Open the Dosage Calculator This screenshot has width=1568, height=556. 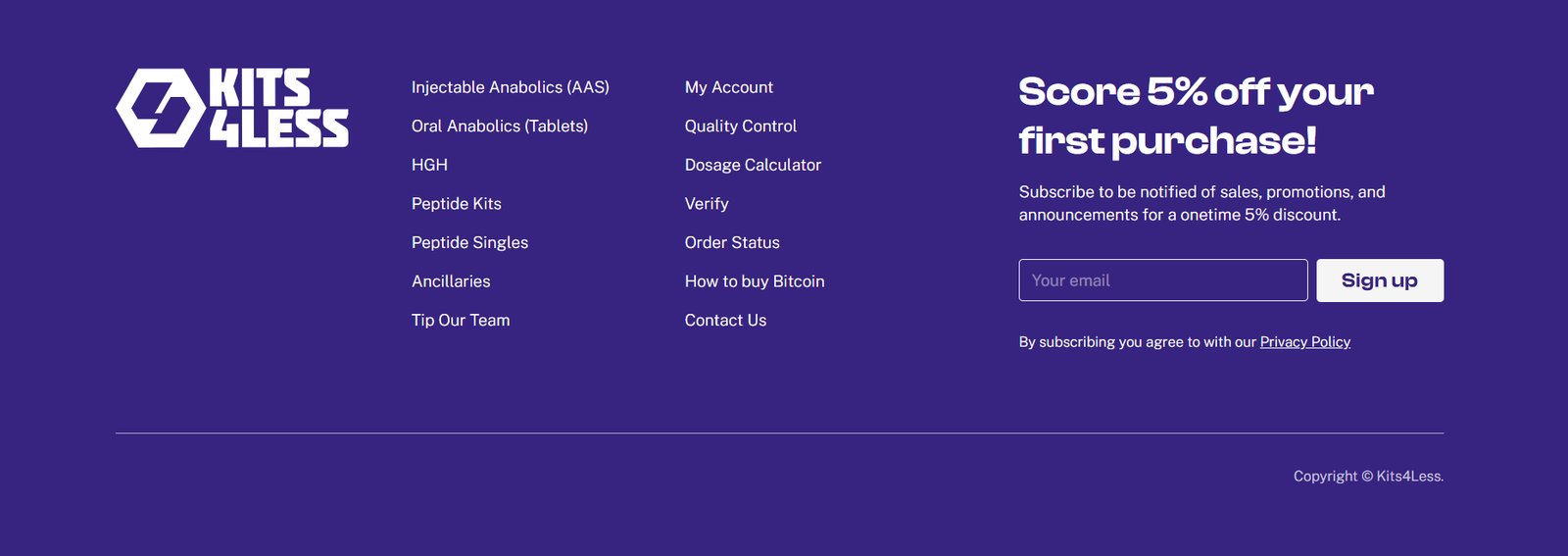click(753, 165)
